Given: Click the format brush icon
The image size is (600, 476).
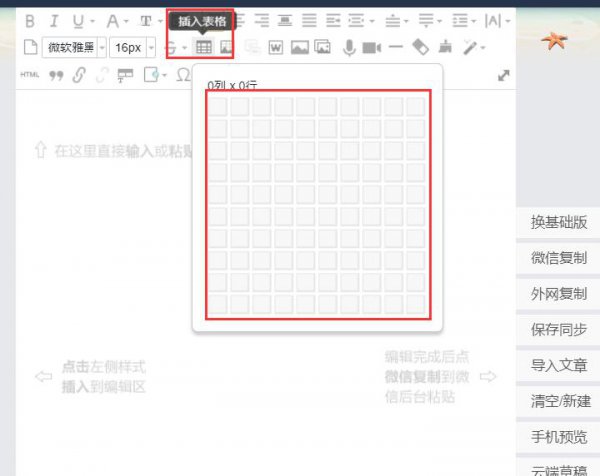Looking at the screenshot, I should coord(445,47).
